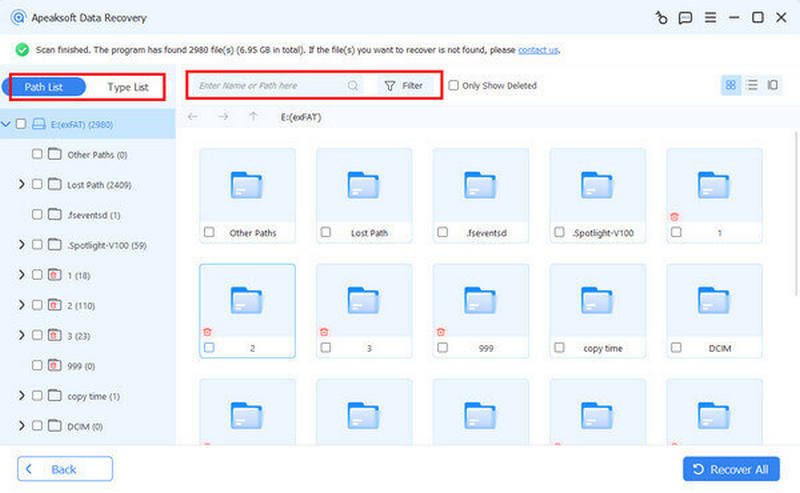Expand the Lost Path tree node
This screenshot has width=800, height=493.
[x=21, y=185]
